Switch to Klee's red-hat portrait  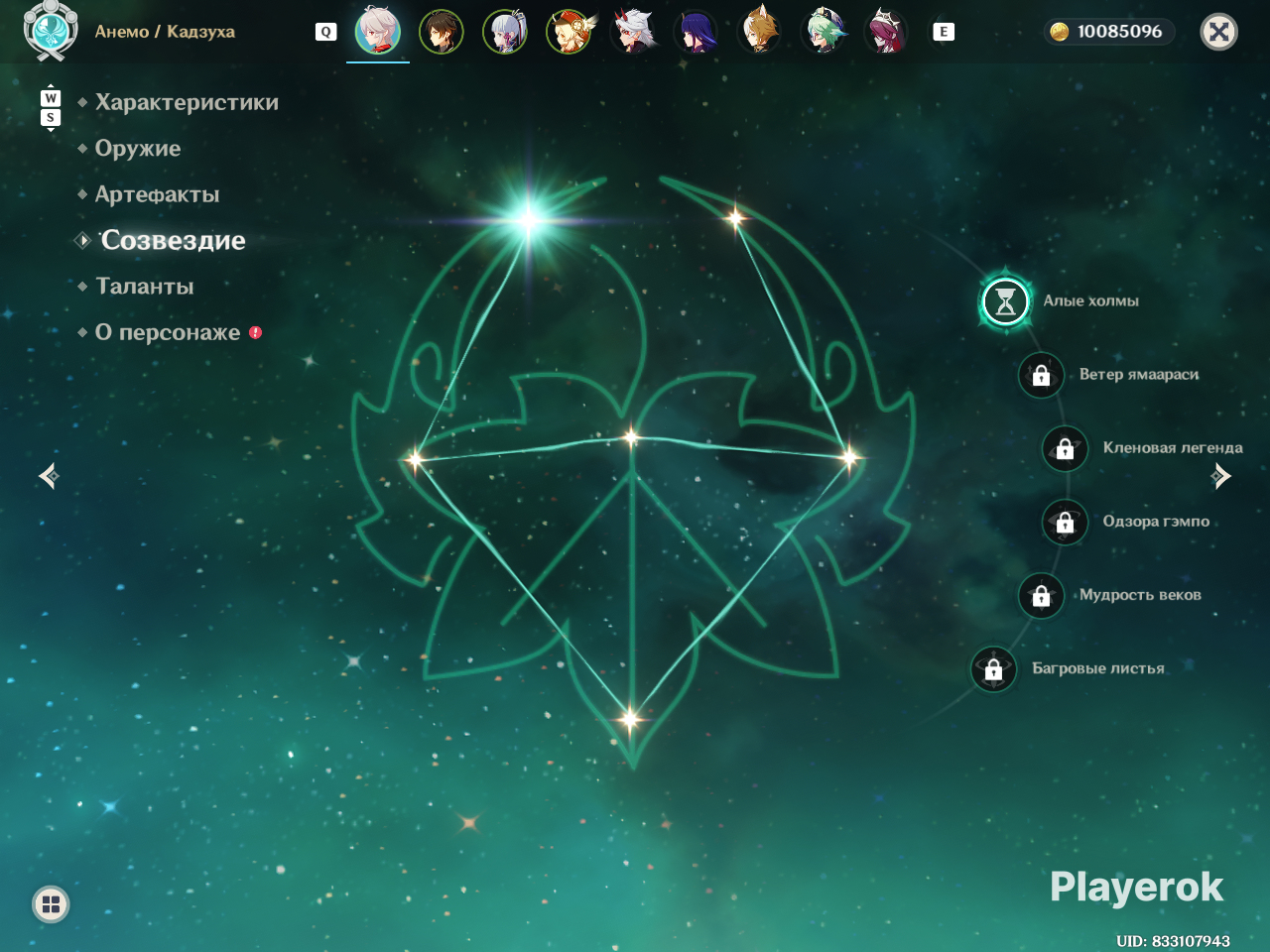(570, 32)
